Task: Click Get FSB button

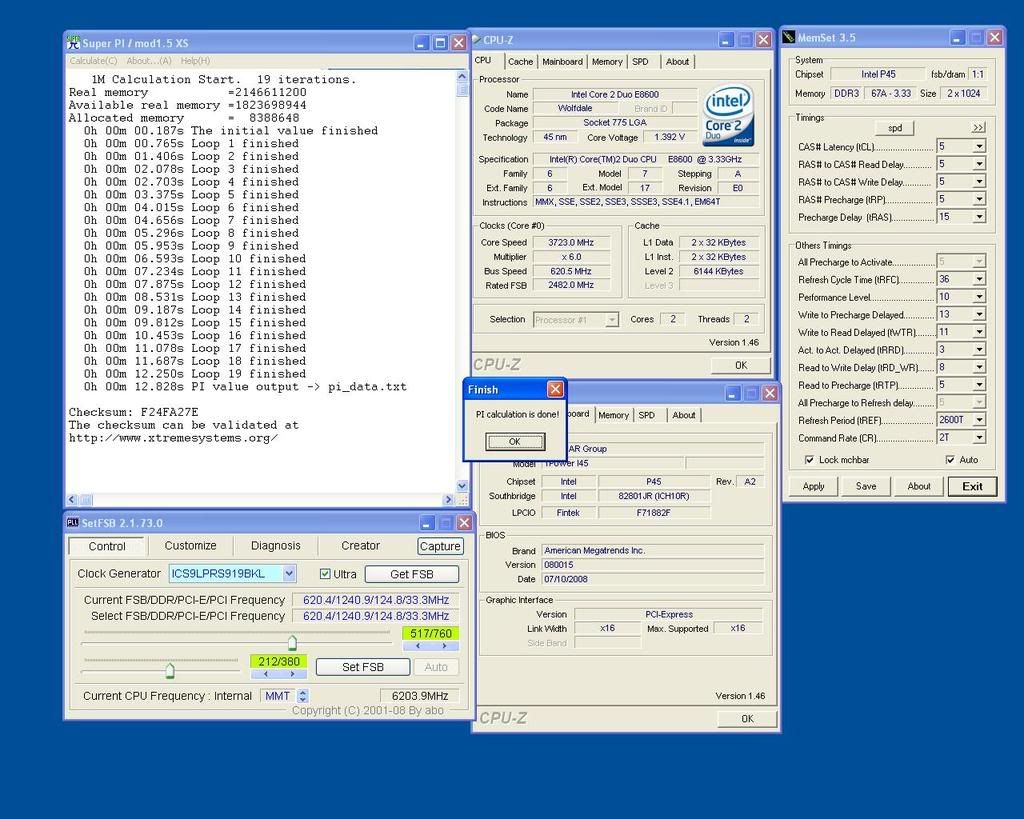Action: [411, 574]
